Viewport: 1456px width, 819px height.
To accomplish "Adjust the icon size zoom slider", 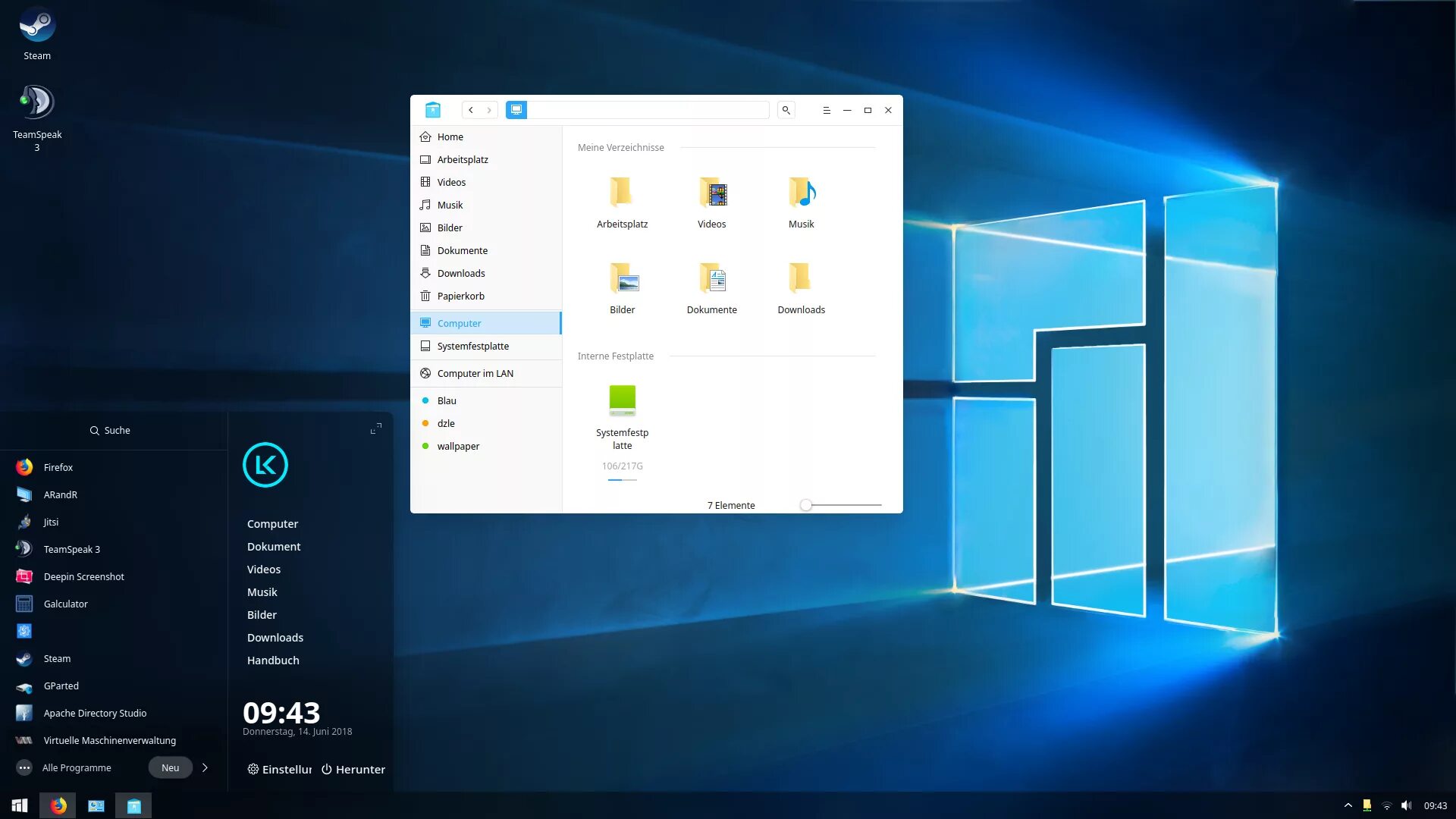I will [x=806, y=505].
